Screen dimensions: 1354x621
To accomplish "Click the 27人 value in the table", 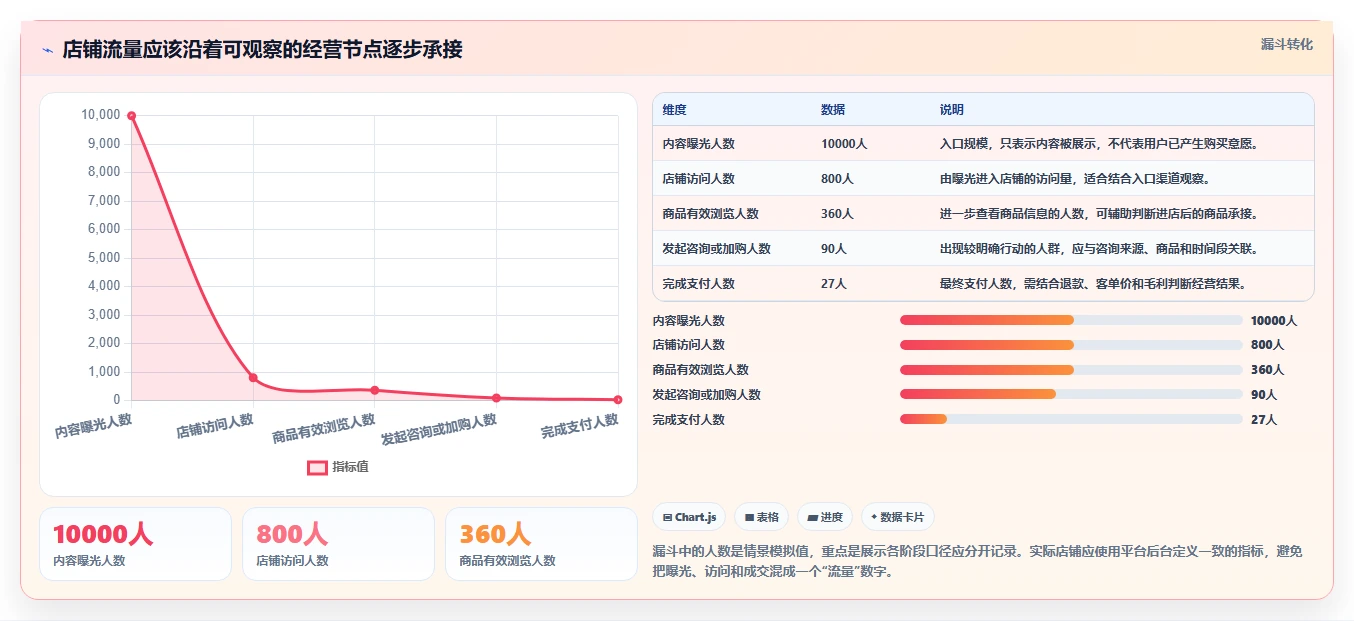I will coord(834,284).
